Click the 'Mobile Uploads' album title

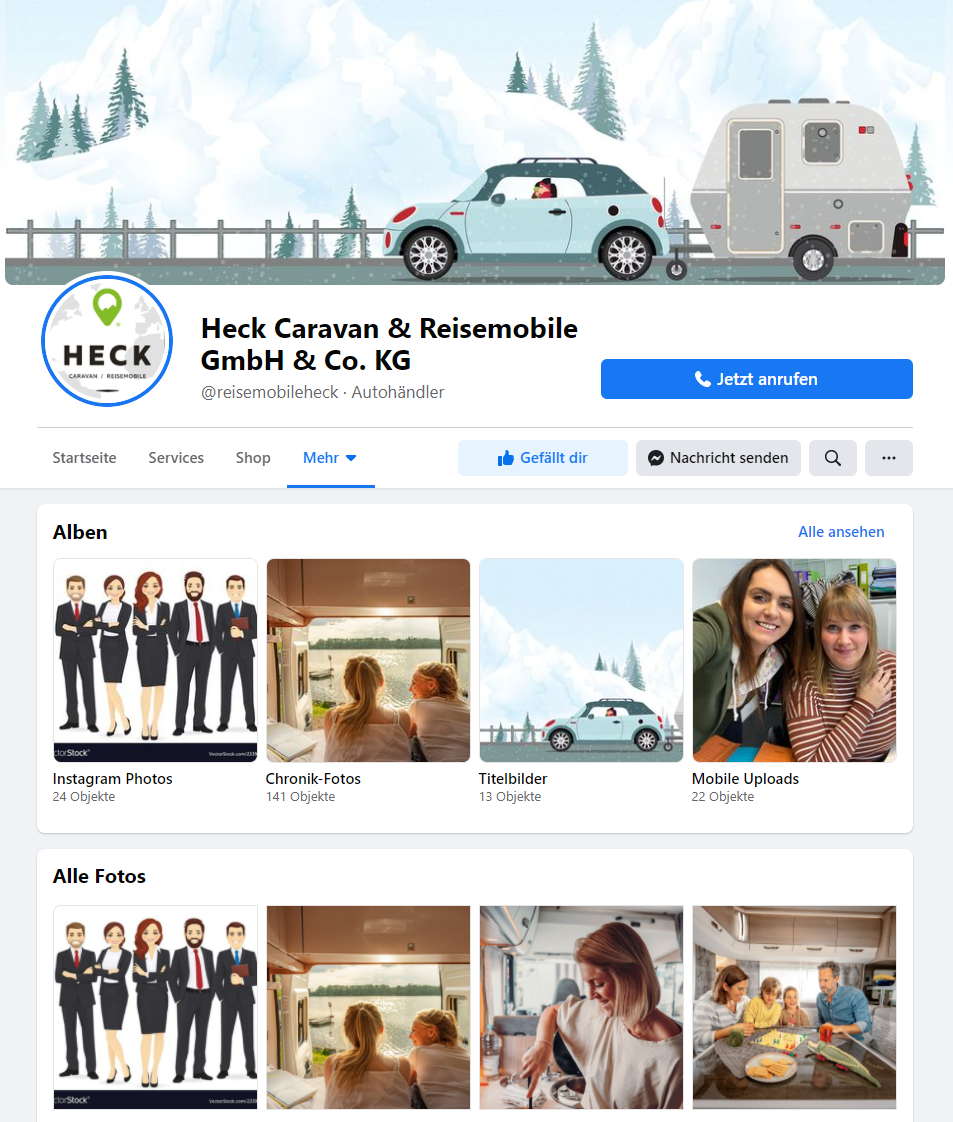pos(745,779)
